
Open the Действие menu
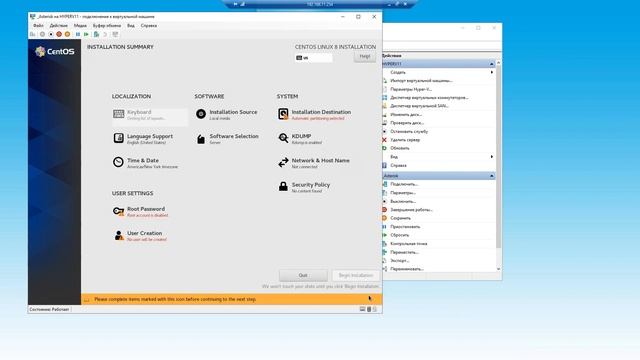pyautogui.click(x=58, y=25)
